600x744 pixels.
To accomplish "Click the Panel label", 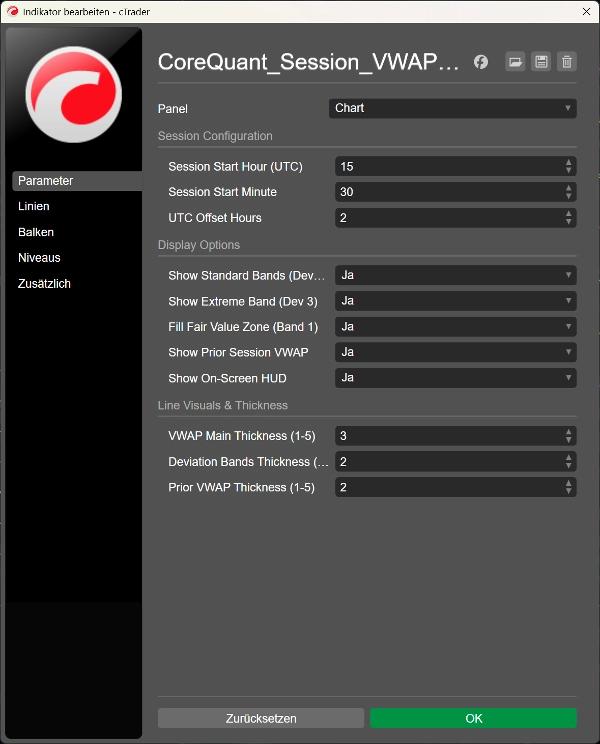I will click(x=173, y=109).
